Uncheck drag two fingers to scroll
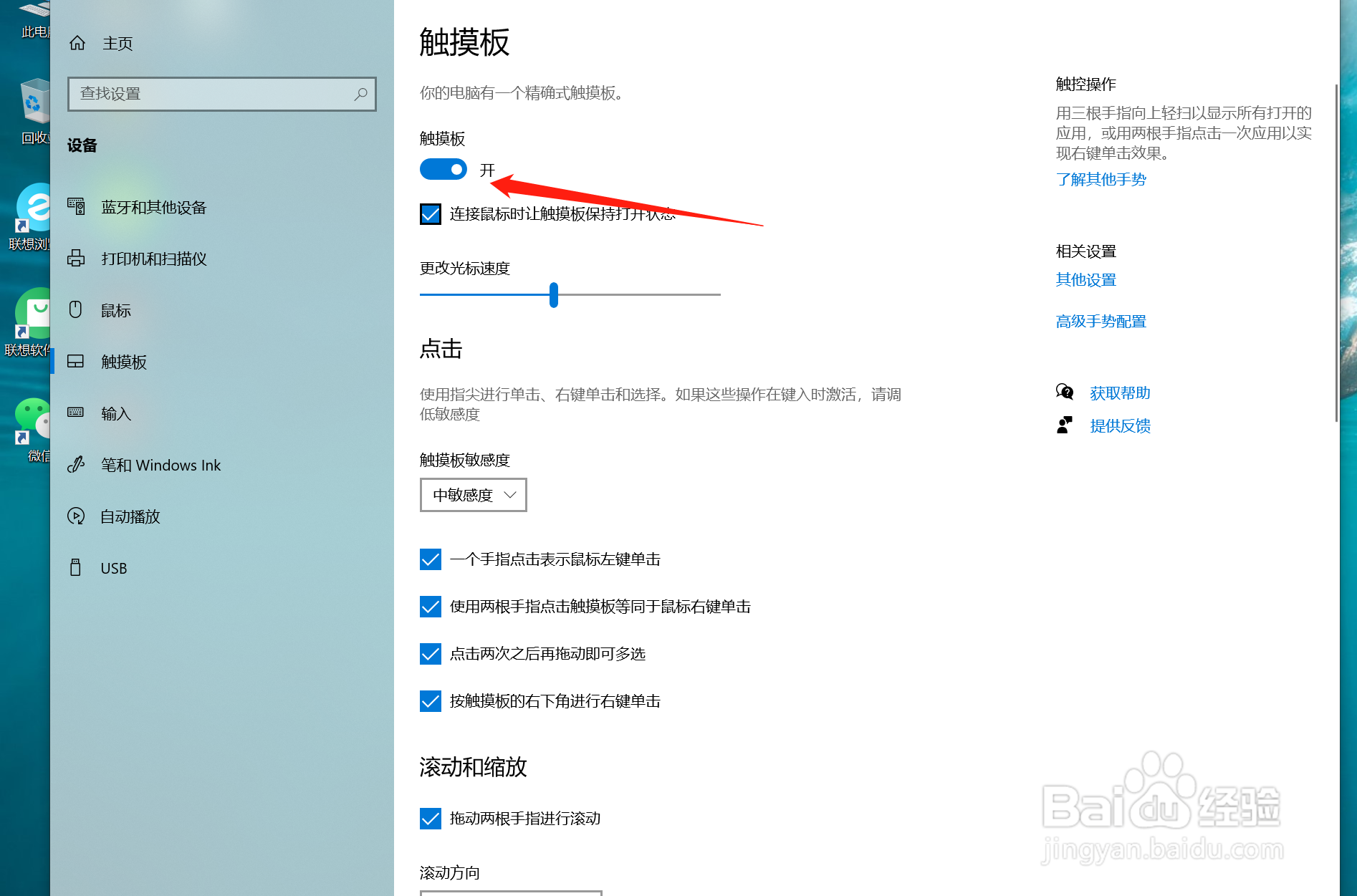The width and height of the screenshot is (1357, 896). (430, 819)
